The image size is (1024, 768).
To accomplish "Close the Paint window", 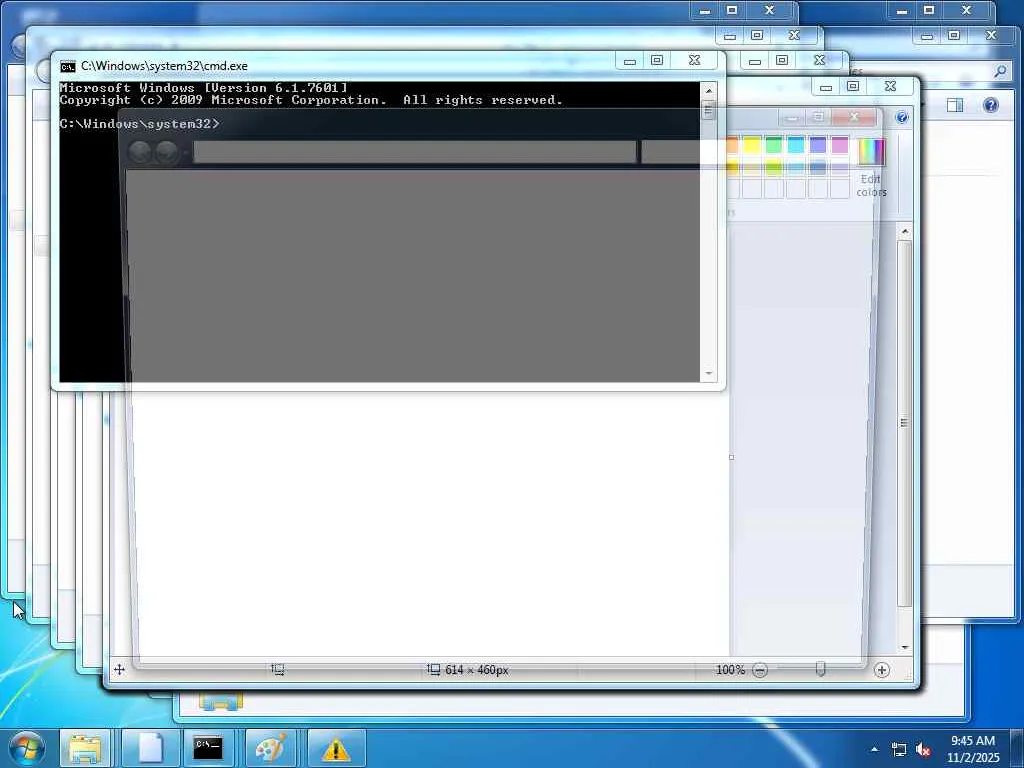I will coord(890,86).
